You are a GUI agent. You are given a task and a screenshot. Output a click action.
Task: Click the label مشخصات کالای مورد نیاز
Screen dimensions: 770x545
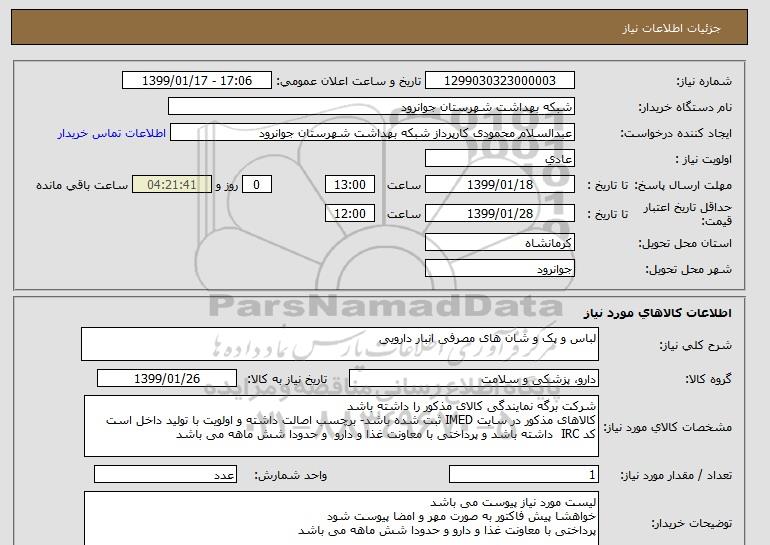(x=668, y=427)
